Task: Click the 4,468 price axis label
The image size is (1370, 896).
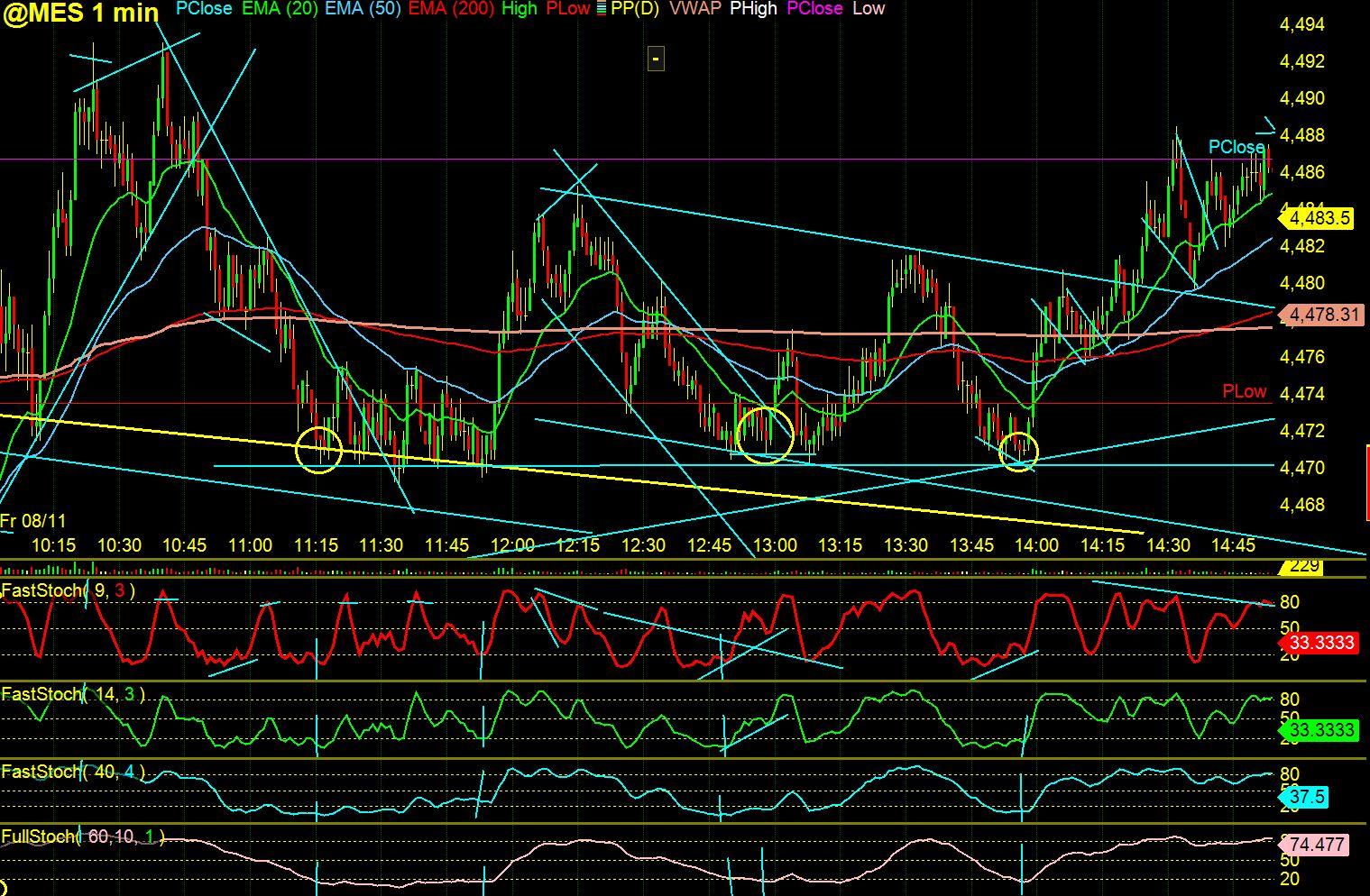Action: (1302, 505)
